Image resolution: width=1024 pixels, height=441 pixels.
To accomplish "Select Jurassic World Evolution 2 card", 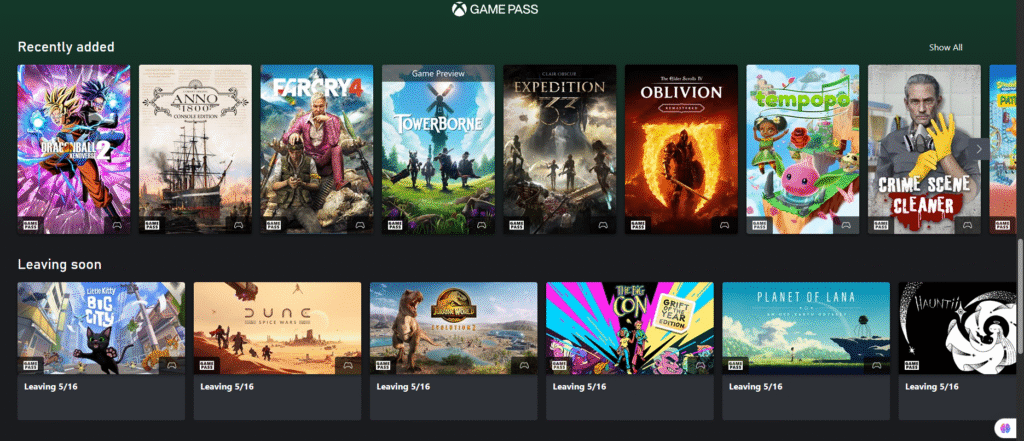I will click(x=454, y=351).
